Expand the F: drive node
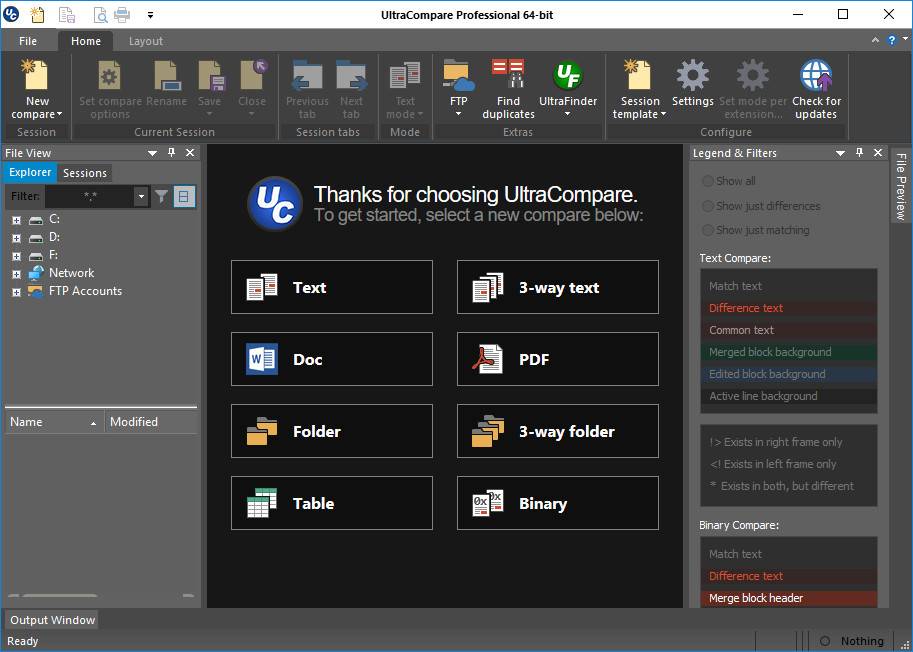 [16, 256]
